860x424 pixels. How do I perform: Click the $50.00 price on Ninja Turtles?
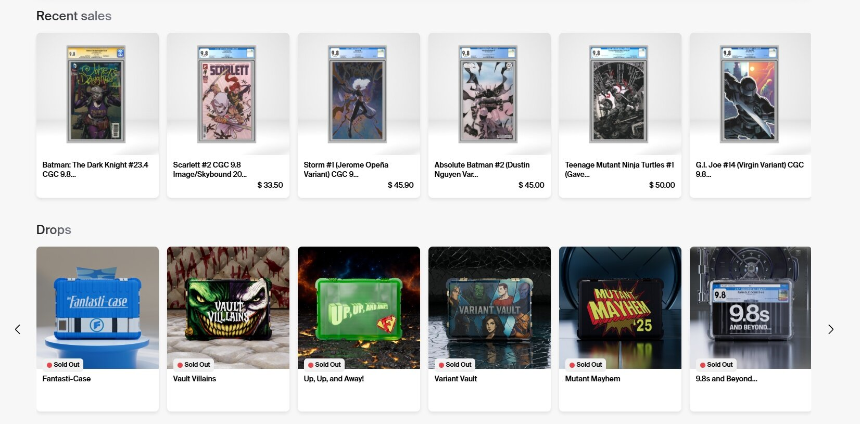click(x=662, y=185)
